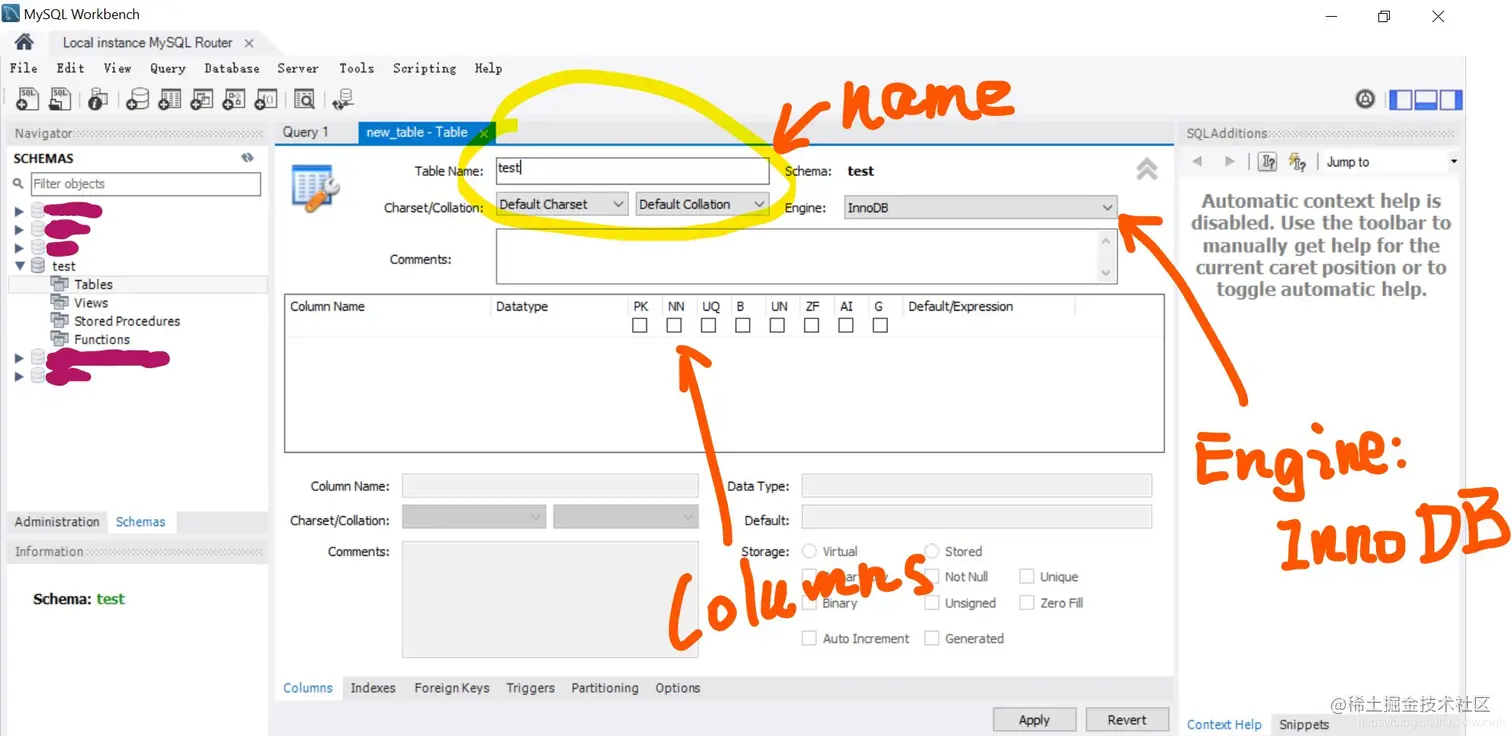Viewport: 1512px width, 736px height.
Task: Switch to the Indexes tab
Action: coord(373,688)
